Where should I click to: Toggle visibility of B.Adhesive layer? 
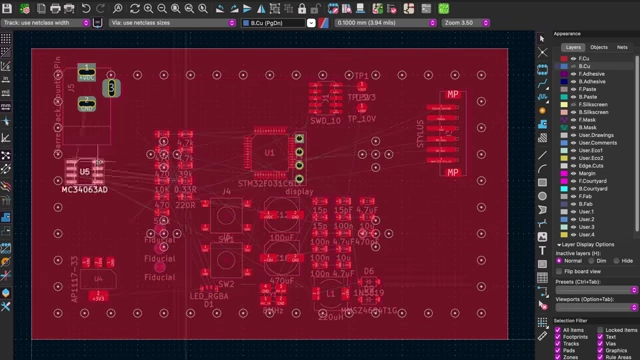point(573,82)
